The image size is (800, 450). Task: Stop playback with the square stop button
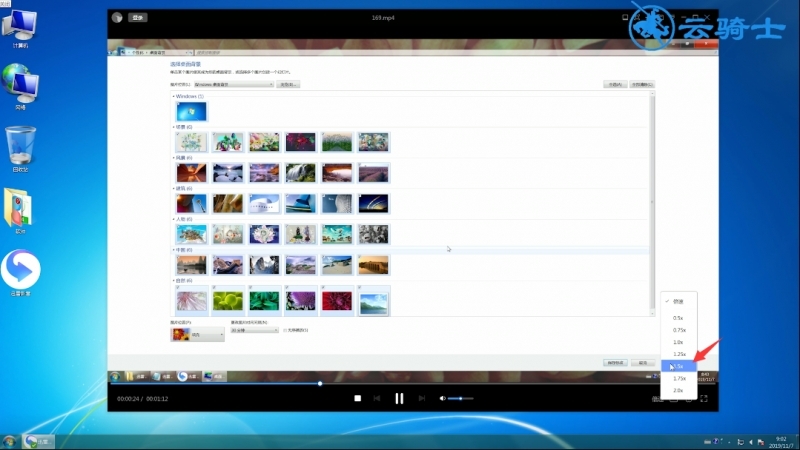[358, 398]
